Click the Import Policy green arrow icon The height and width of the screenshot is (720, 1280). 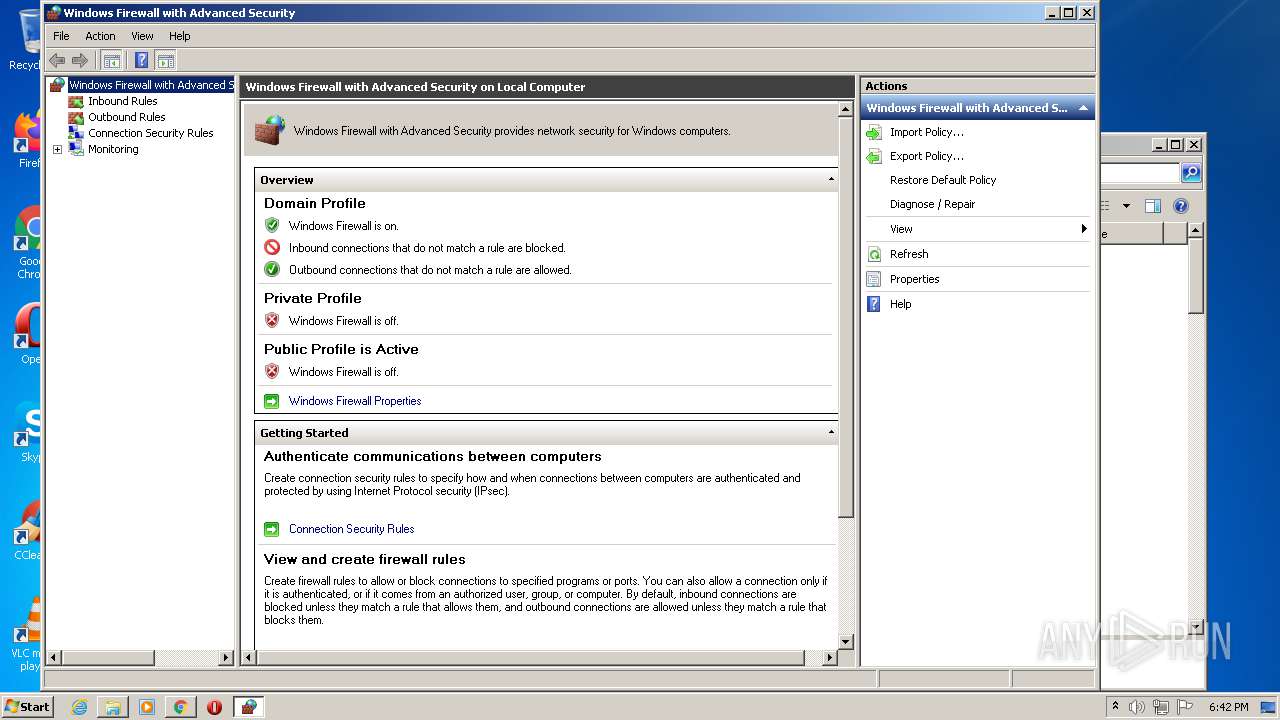coord(873,132)
